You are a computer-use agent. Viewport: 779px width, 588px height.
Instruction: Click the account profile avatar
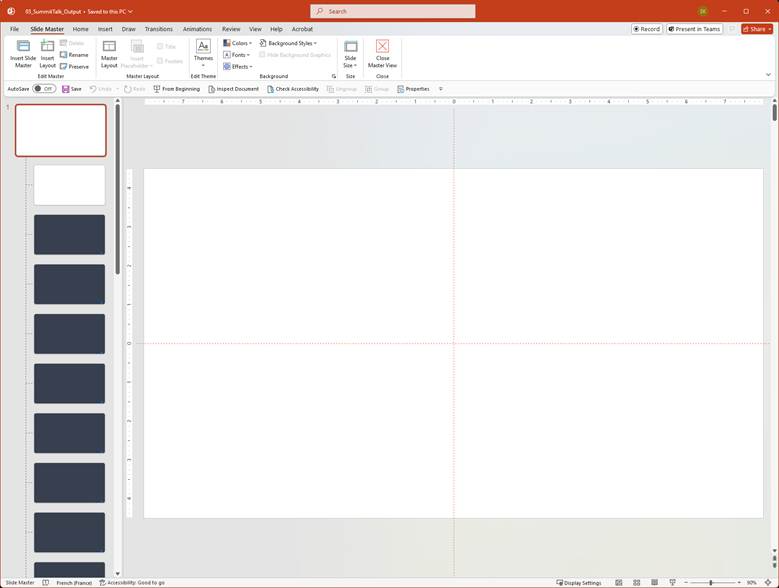tap(702, 11)
